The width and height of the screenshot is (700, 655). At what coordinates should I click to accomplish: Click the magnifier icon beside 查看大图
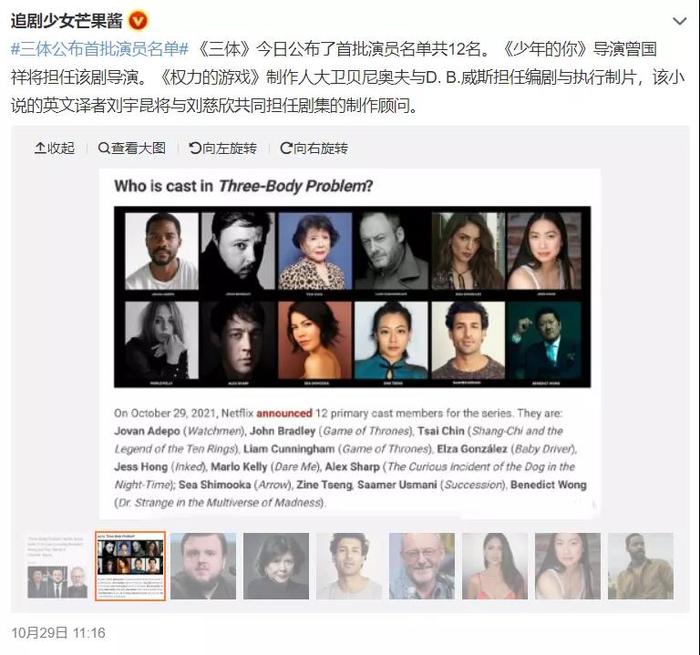(104, 148)
